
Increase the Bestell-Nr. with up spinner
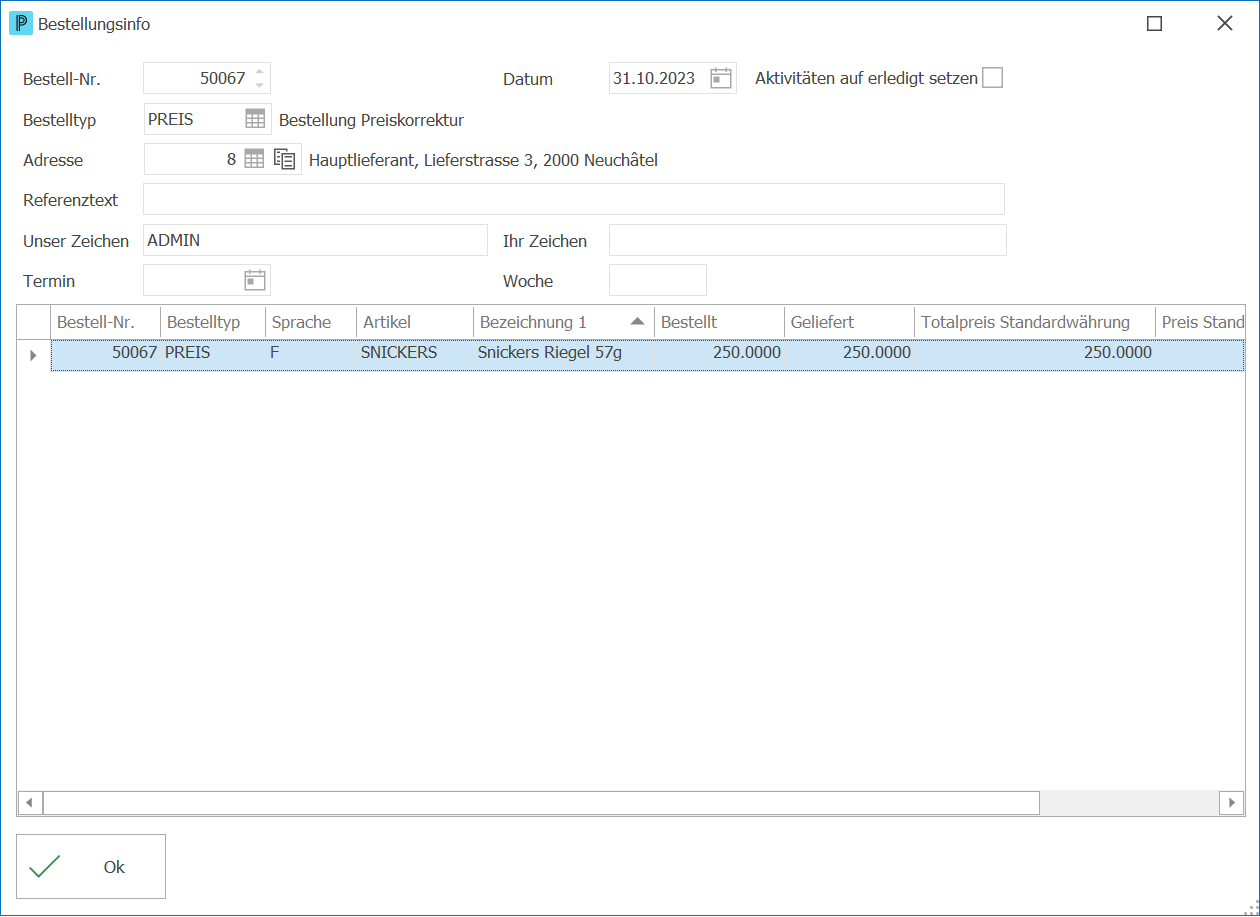[259, 71]
